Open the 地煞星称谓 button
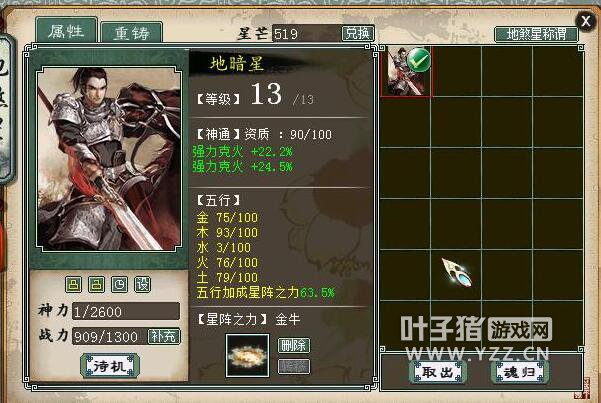This screenshot has height=403, width=601. tap(536, 34)
